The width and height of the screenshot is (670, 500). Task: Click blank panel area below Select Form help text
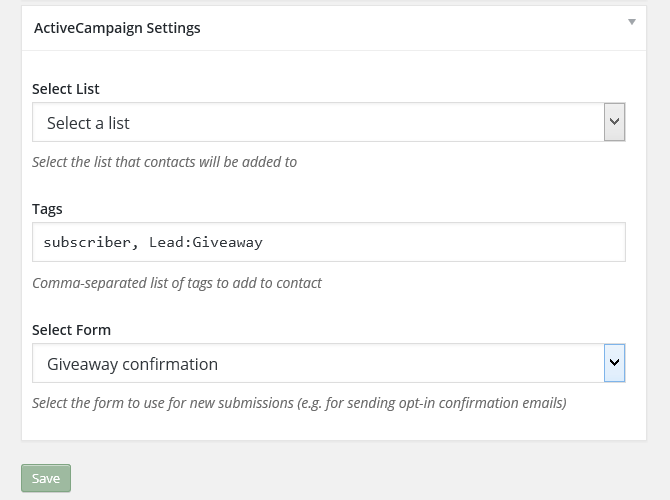coord(330,428)
